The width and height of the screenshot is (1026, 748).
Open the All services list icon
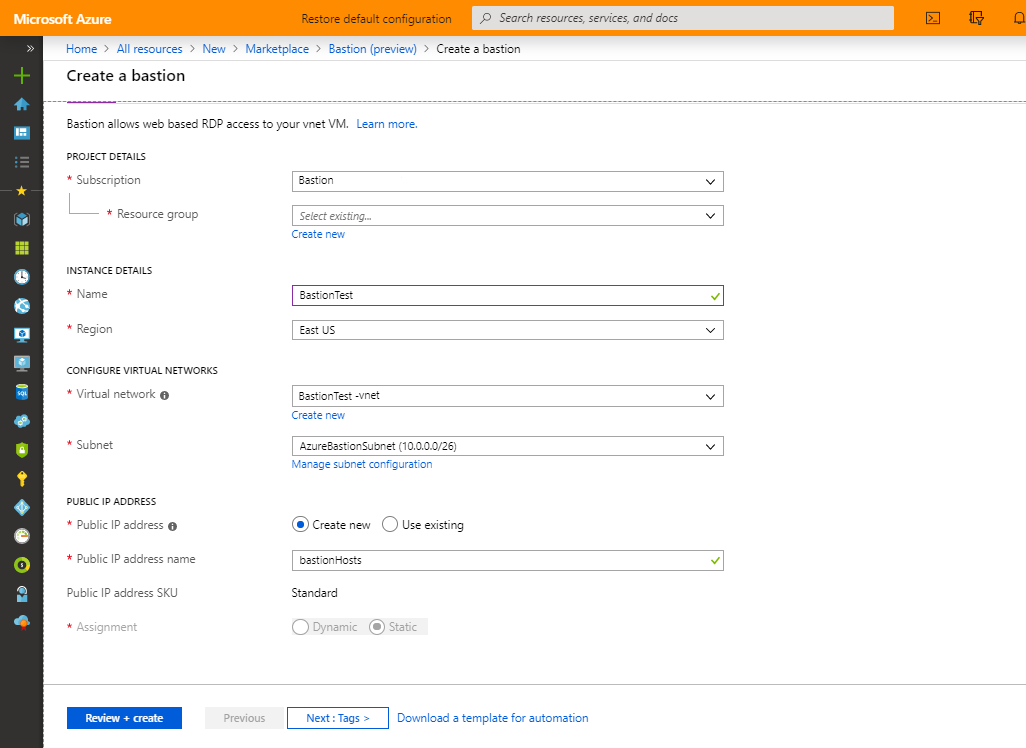coord(22,162)
